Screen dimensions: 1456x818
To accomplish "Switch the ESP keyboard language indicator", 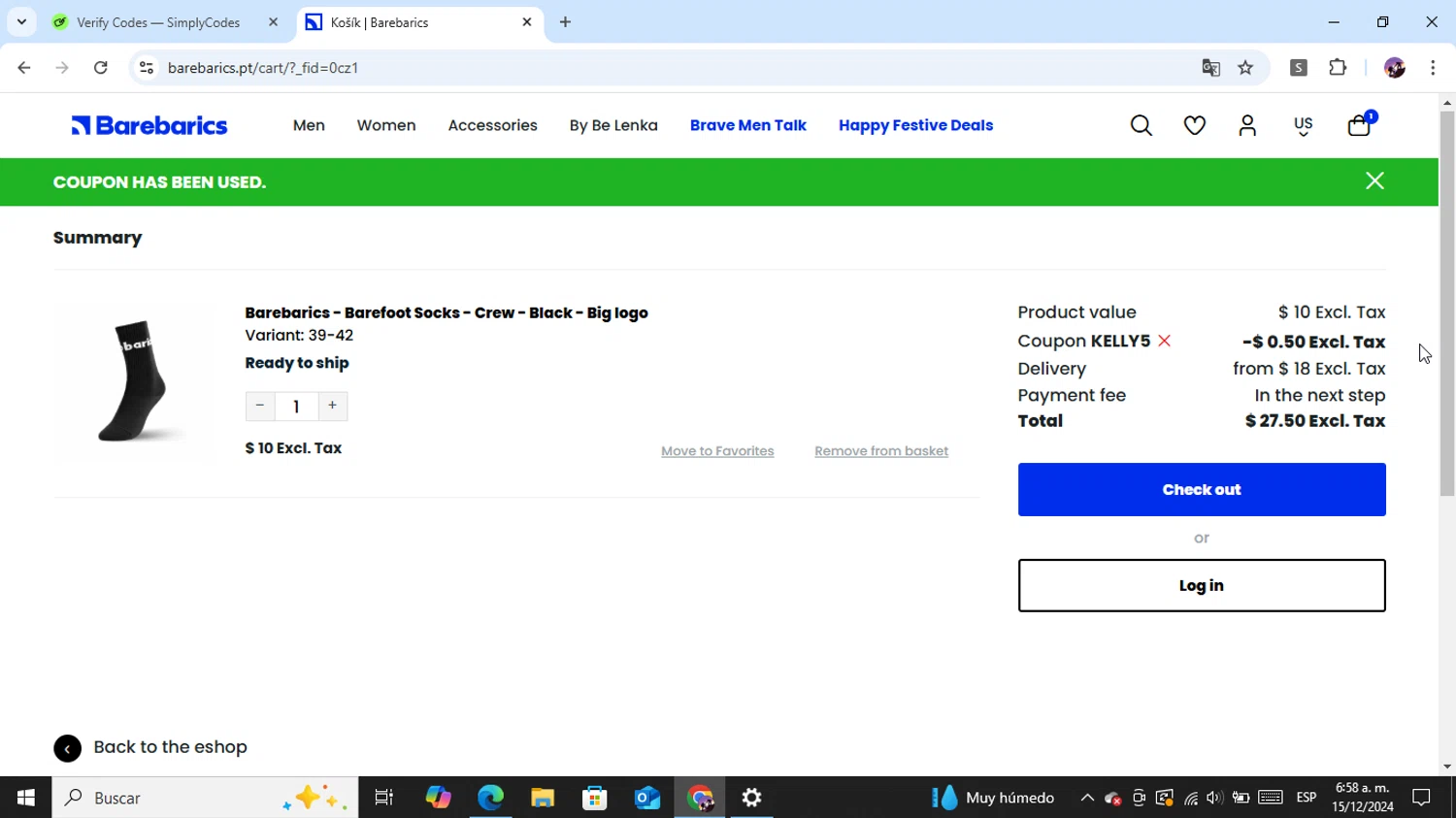I will (x=1307, y=798).
